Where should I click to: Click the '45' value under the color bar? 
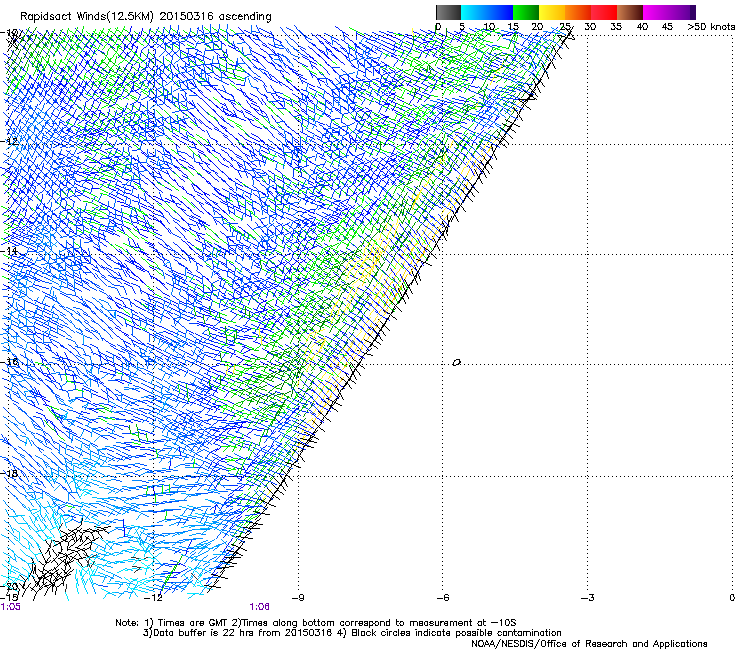667,27
